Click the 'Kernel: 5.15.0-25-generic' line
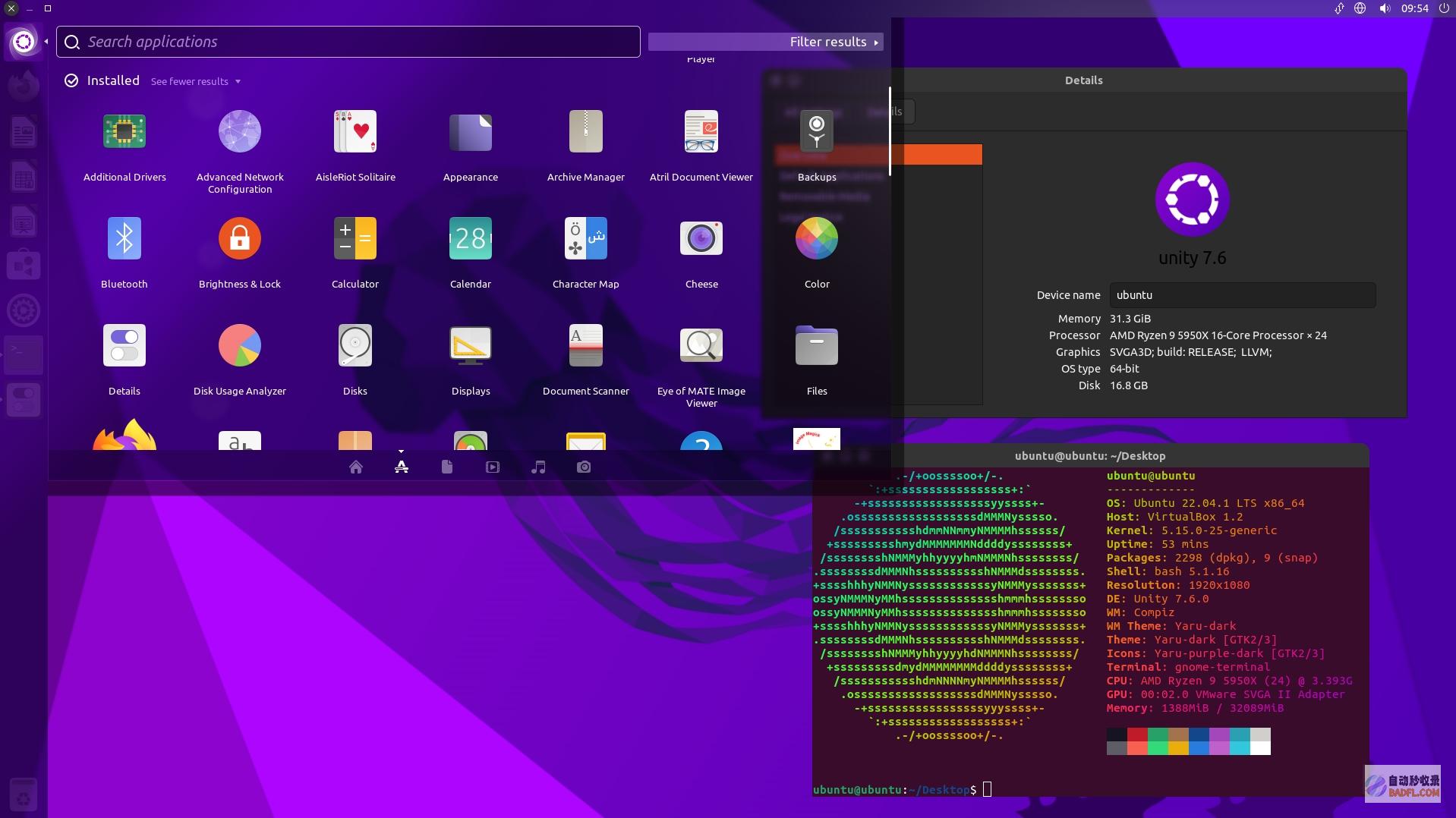The image size is (1456, 818). 1192,530
